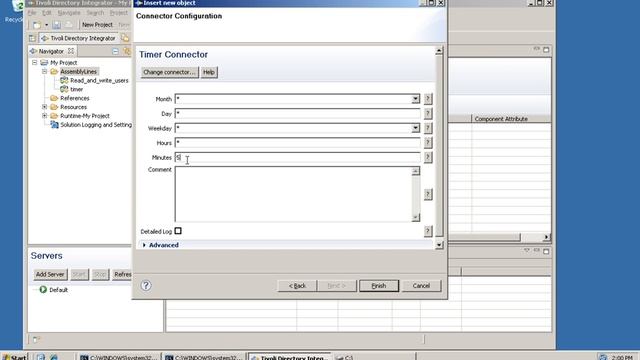This screenshot has width=640, height=360.
Task: Select the Read_and_write_users tree item
Action: pyautogui.click(x=99, y=80)
